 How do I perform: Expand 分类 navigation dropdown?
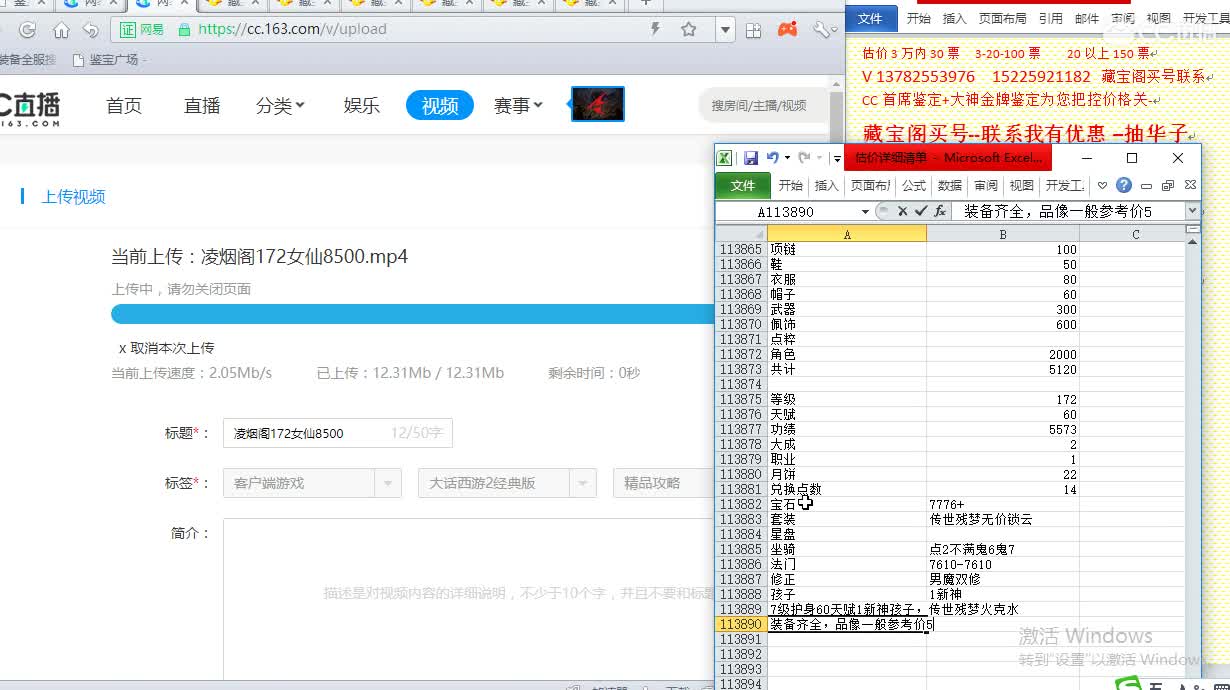click(280, 105)
